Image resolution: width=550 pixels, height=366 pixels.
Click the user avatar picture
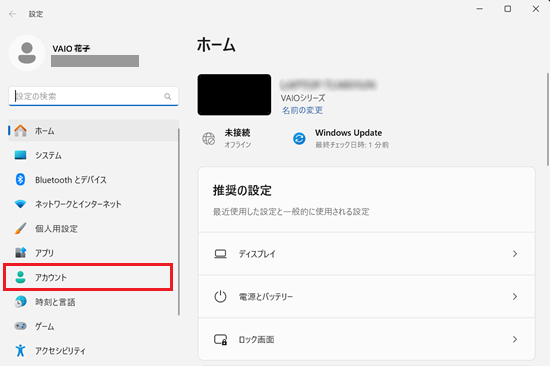point(27,53)
